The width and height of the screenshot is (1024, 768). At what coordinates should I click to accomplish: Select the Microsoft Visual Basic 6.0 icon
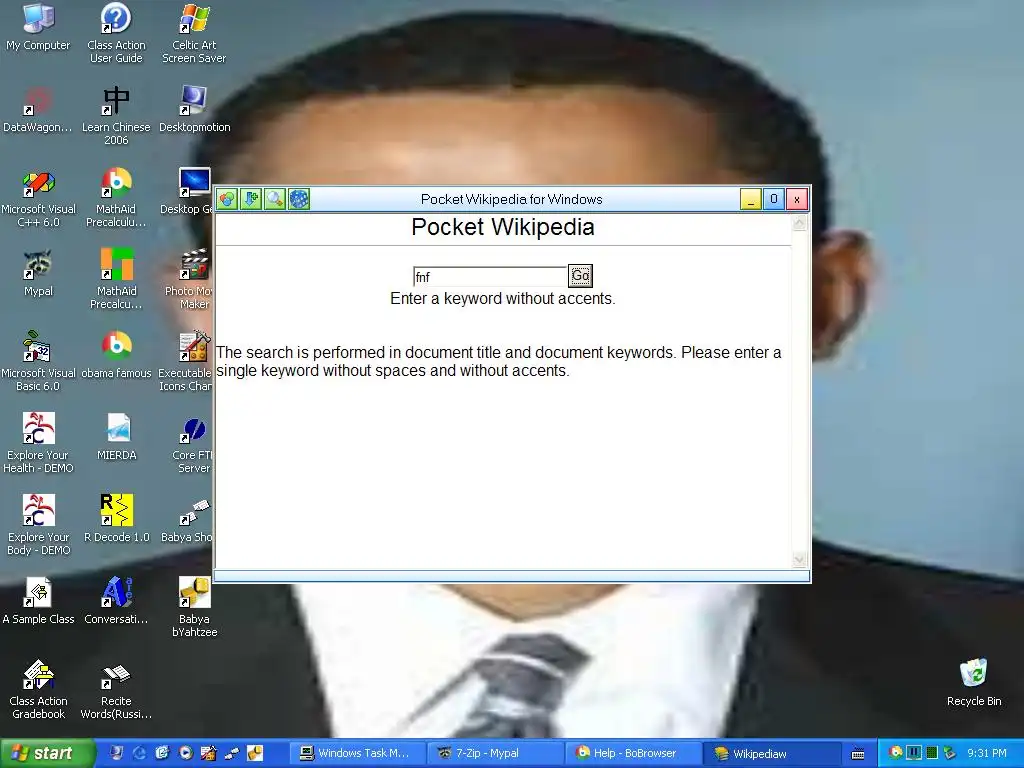[38, 361]
